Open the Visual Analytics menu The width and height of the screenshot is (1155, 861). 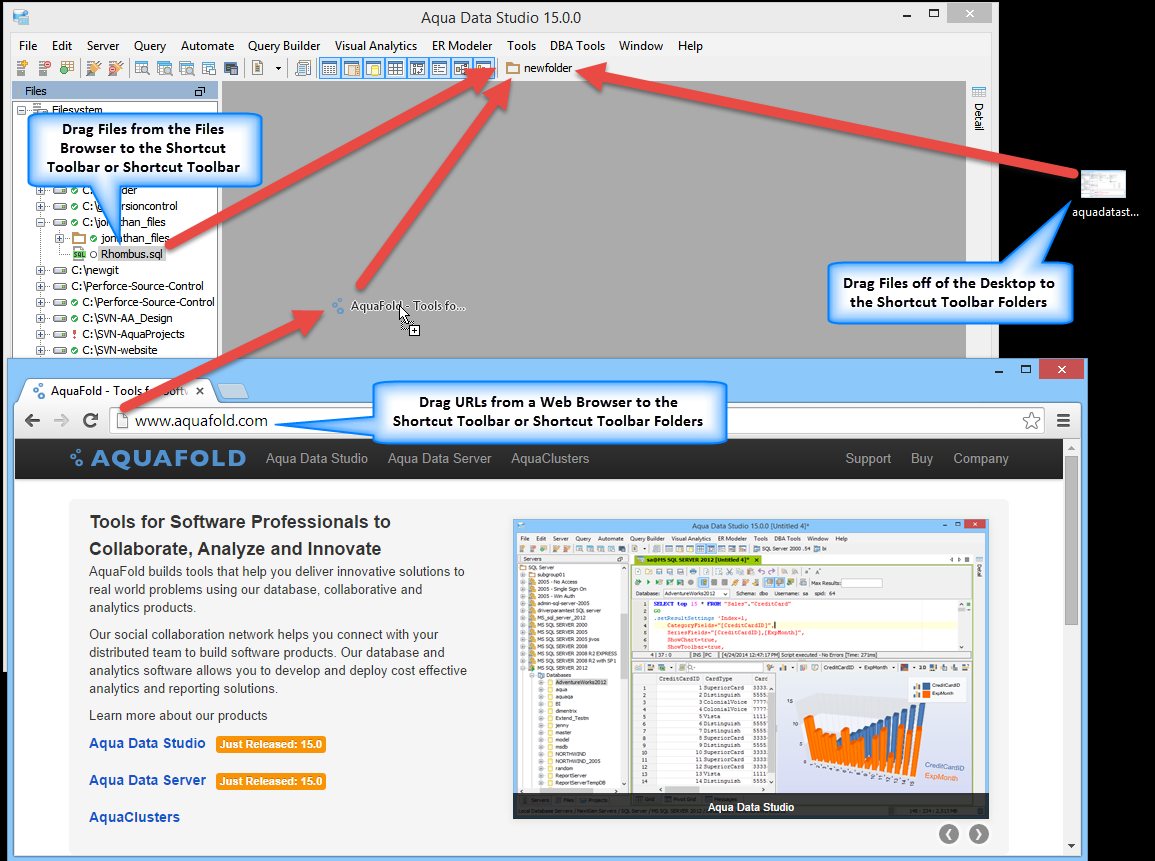(x=376, y=46)
